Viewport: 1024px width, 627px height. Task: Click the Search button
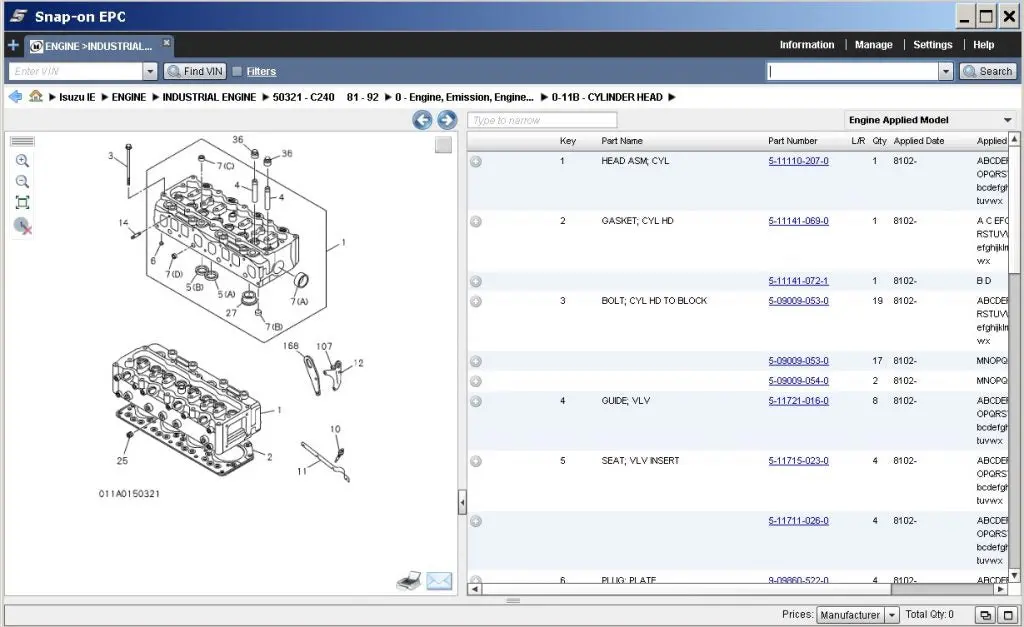point(988,71)
